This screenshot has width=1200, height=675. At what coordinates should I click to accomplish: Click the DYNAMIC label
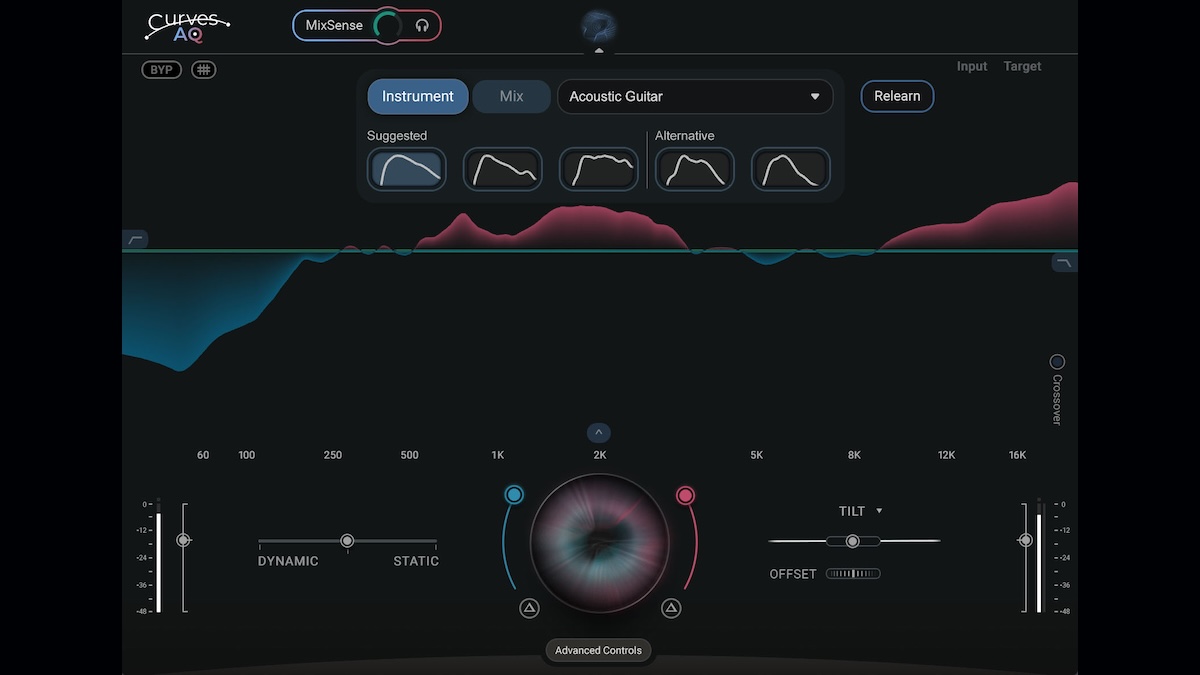pyautogui.click(x=288, y=561)
